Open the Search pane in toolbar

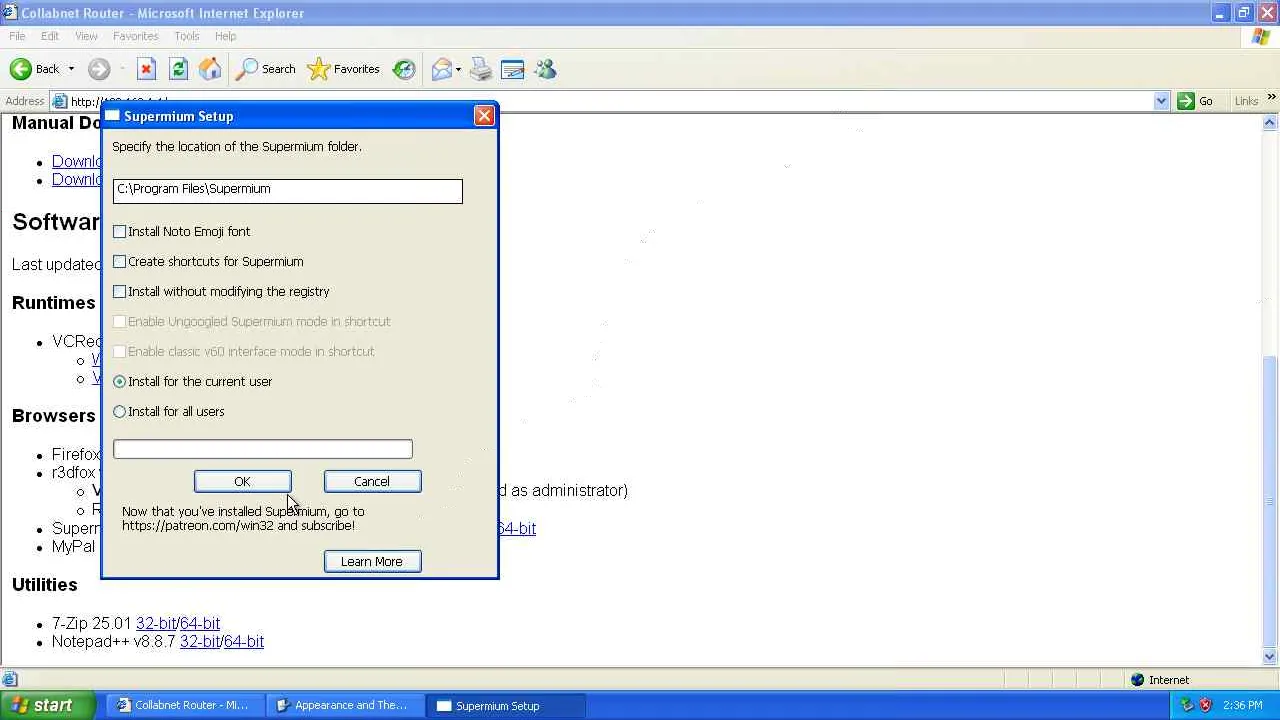[266, 69]
